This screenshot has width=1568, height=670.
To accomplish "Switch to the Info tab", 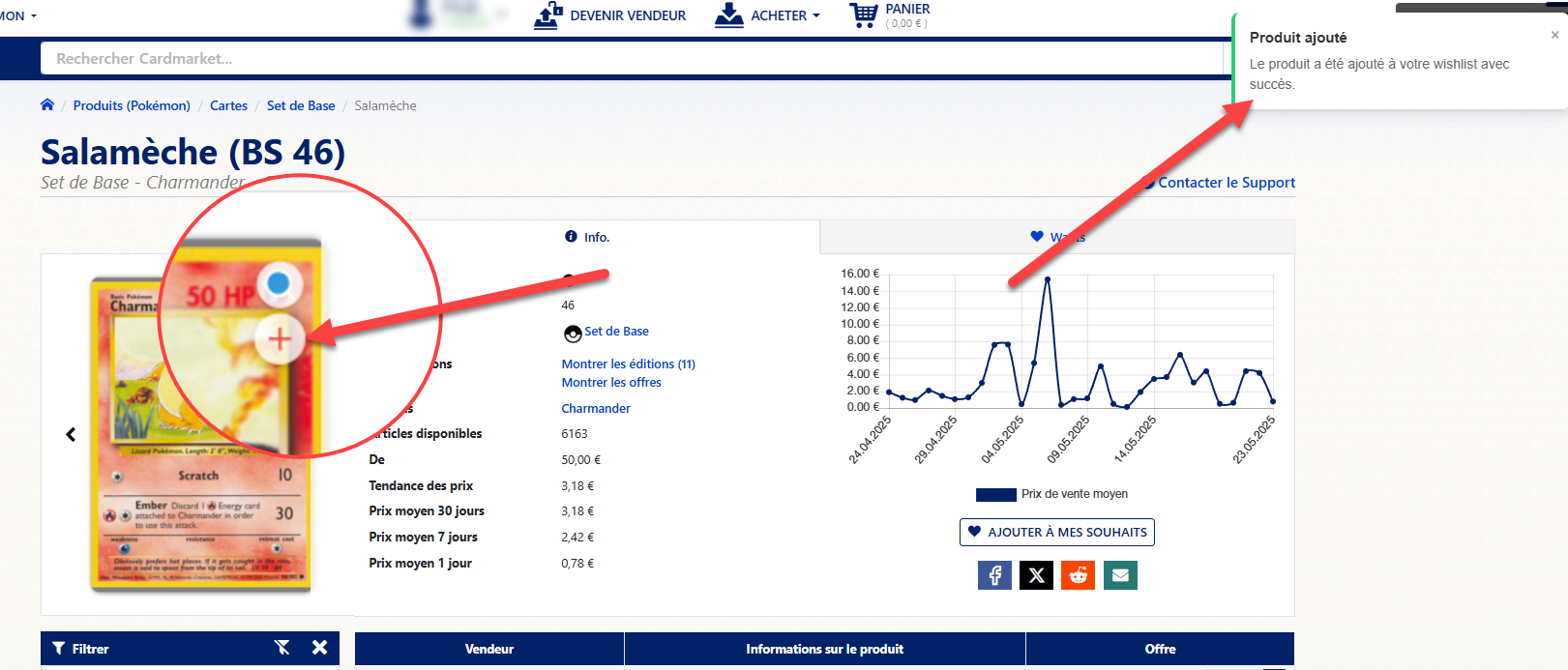I will click(x=587, y=237).
